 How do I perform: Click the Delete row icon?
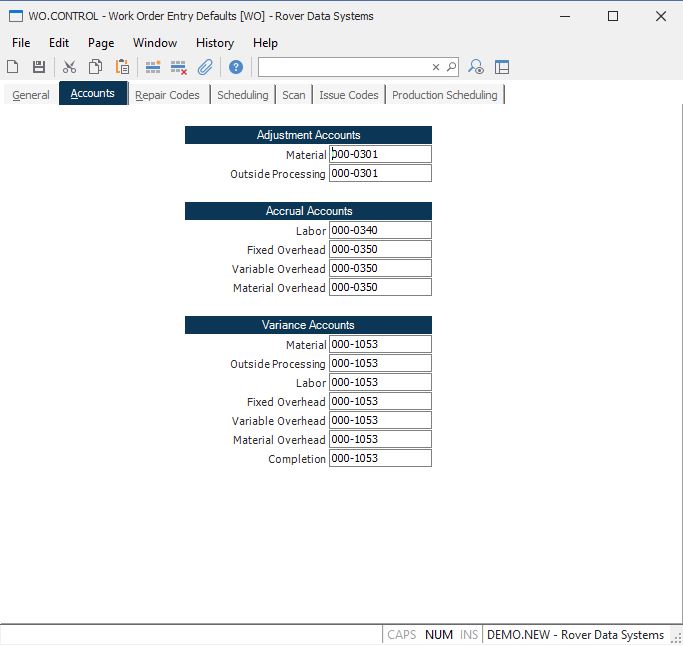coord(179,67)
